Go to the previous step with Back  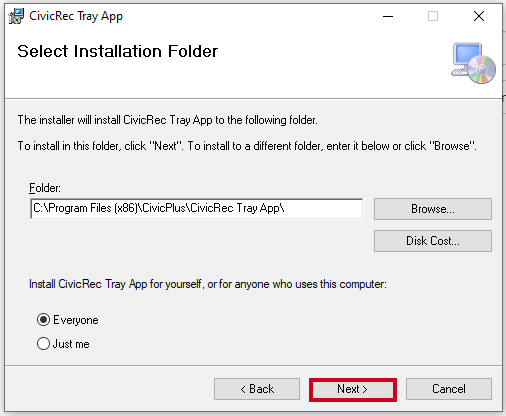click(257, 389)
